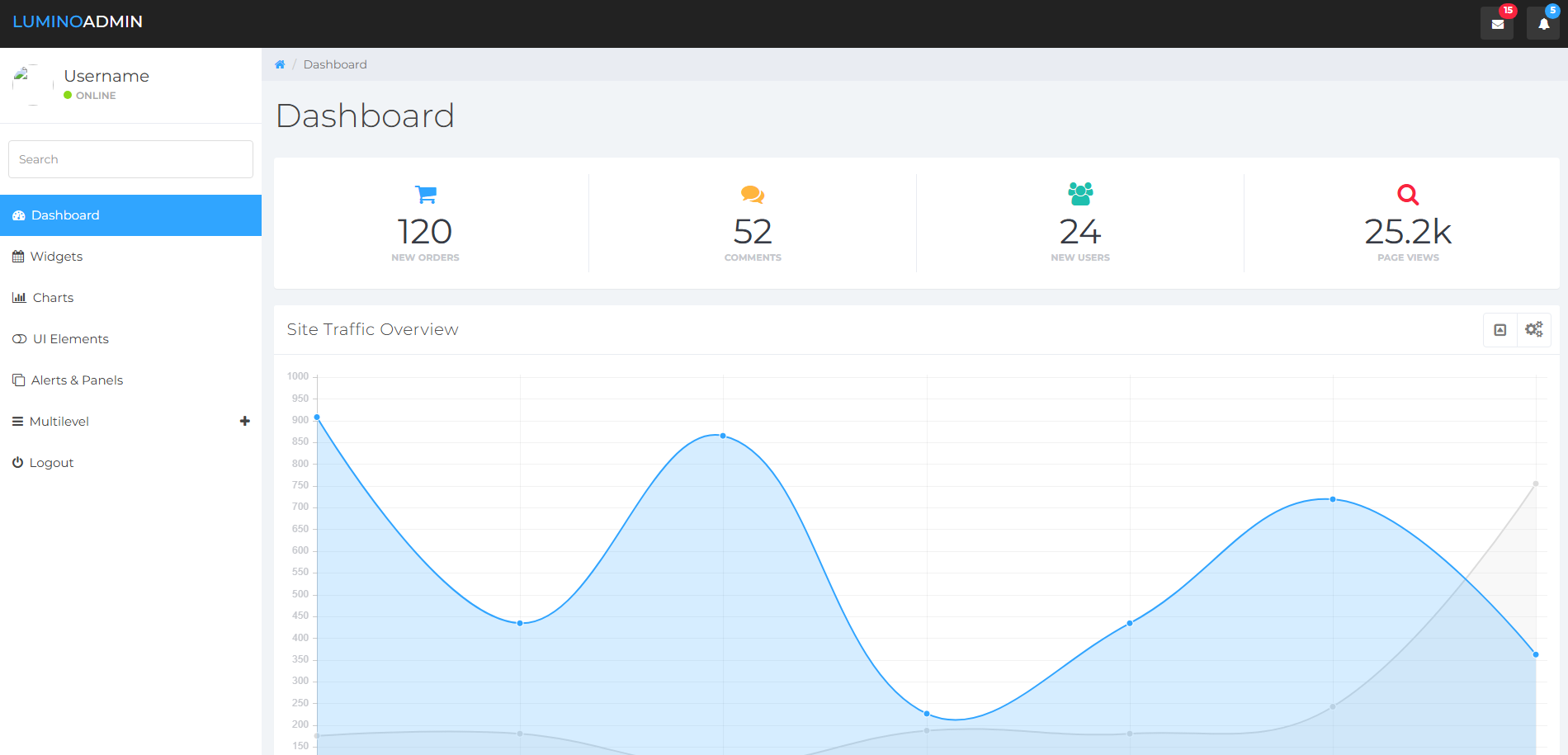Image resolution: width=1568 pixels, height=755 pixels.
Task: Click the gray chart point near 750
Action: click(1536, 484)
